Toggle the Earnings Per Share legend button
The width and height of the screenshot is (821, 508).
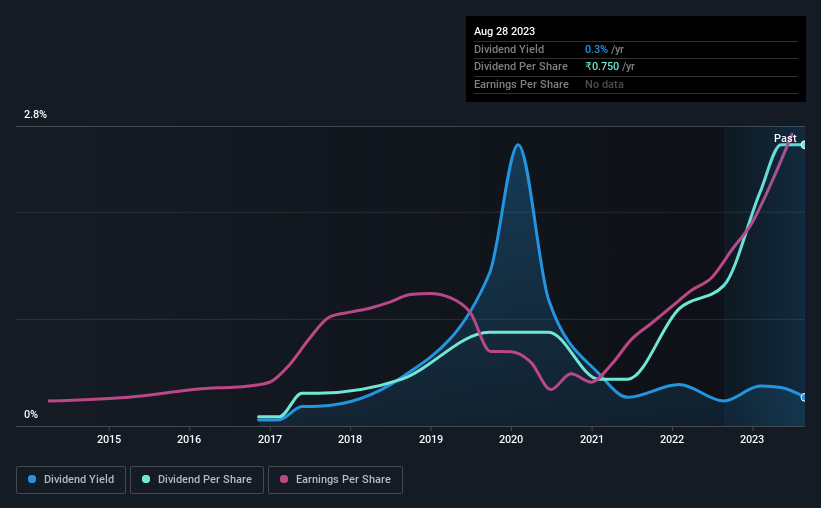pyautogui.click(x=335, y=480)
